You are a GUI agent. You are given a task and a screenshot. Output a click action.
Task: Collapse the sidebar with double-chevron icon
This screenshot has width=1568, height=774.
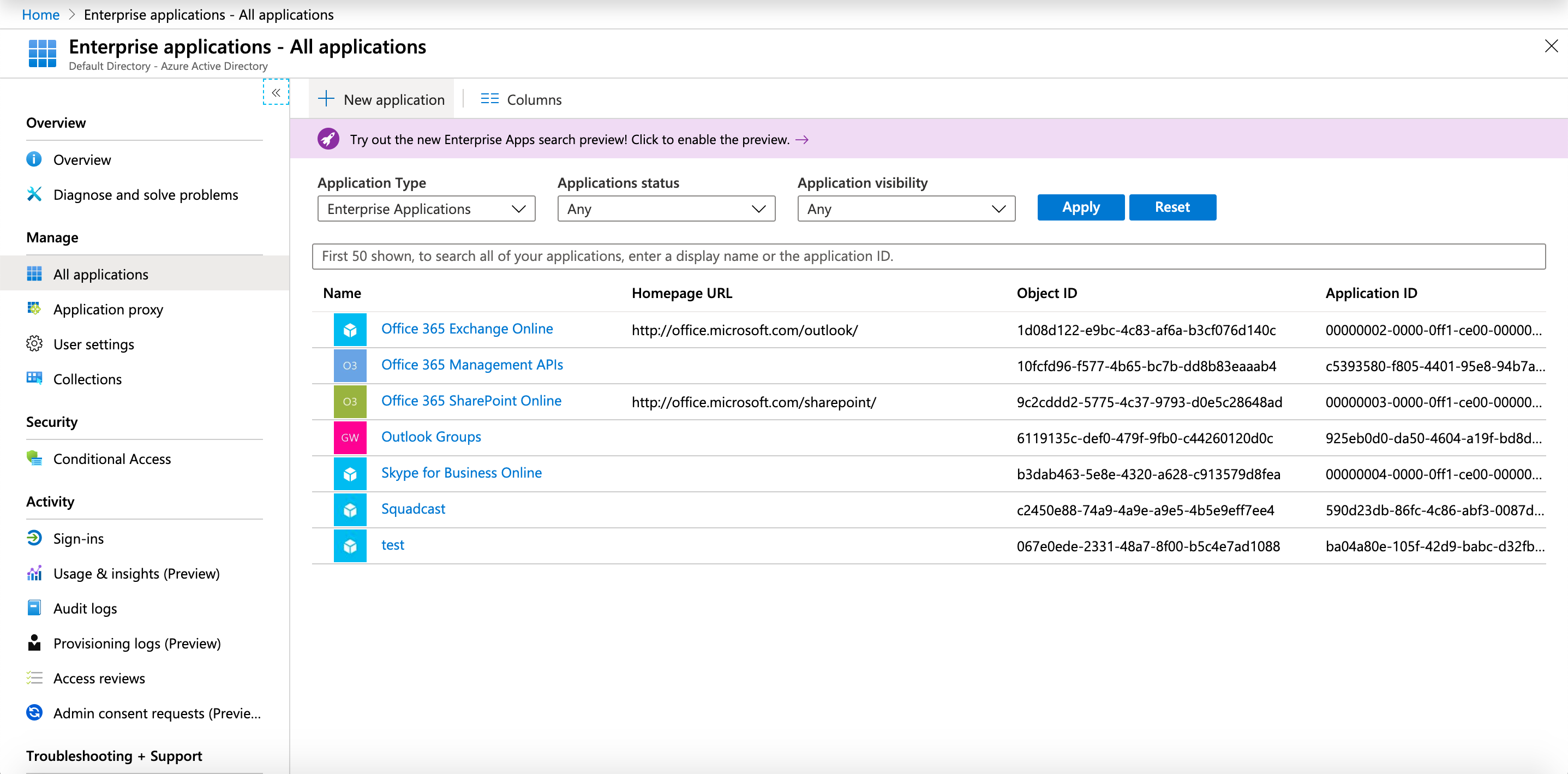[x=276, y=93]
